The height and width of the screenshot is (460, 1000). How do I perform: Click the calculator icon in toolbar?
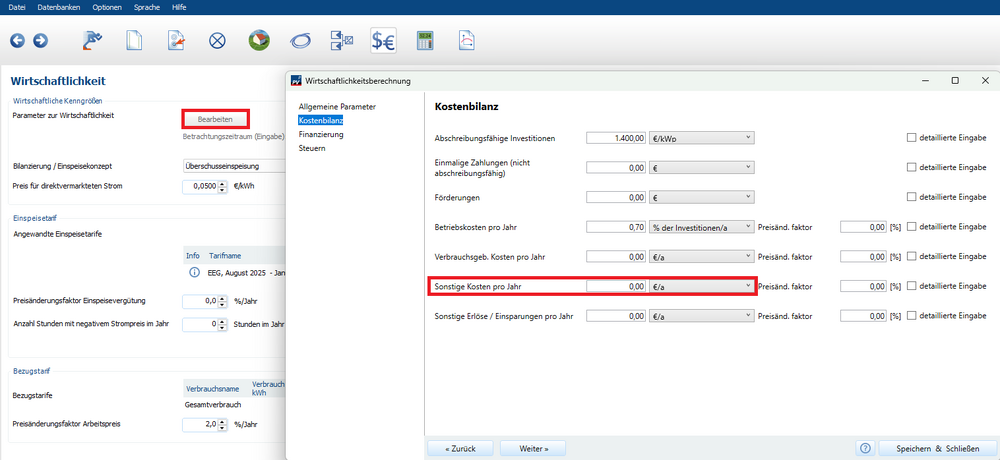(x=425, y=41)
